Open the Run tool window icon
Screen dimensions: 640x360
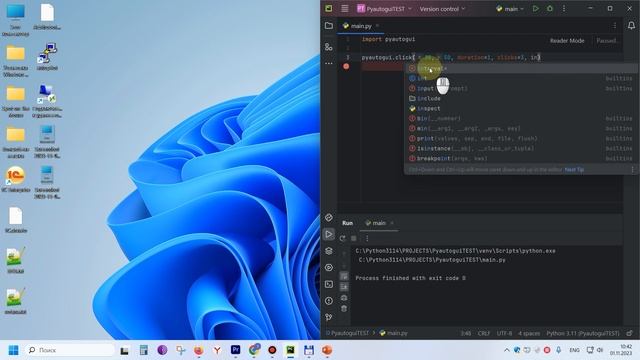click(329, 234)
